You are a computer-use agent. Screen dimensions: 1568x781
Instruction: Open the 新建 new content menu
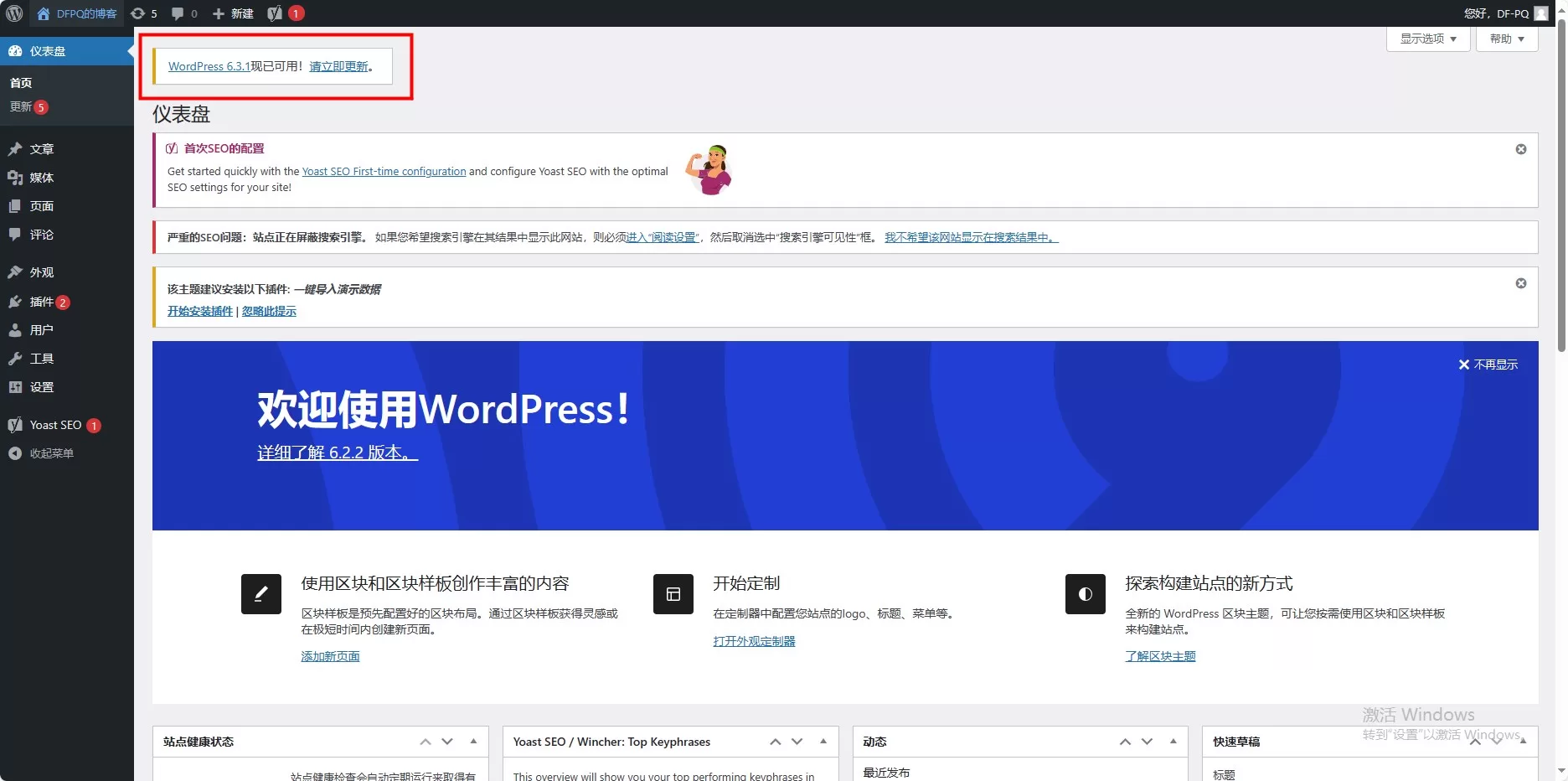pyautogui.click(x=233, y=13)
